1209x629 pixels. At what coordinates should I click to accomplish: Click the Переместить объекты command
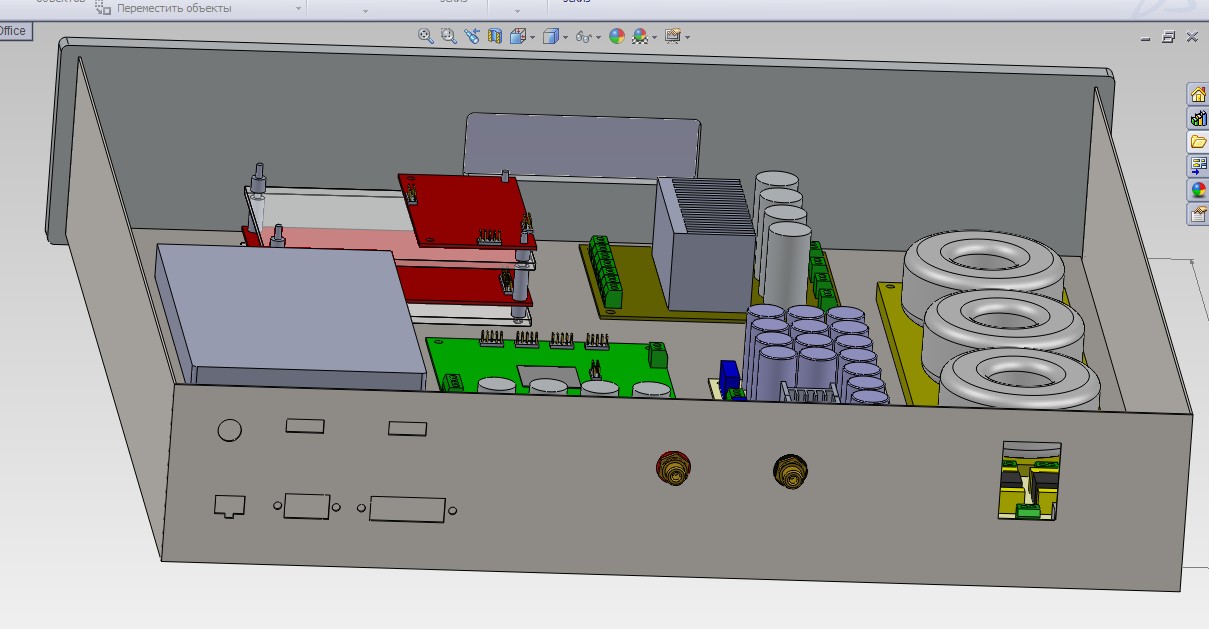(163, 8)
